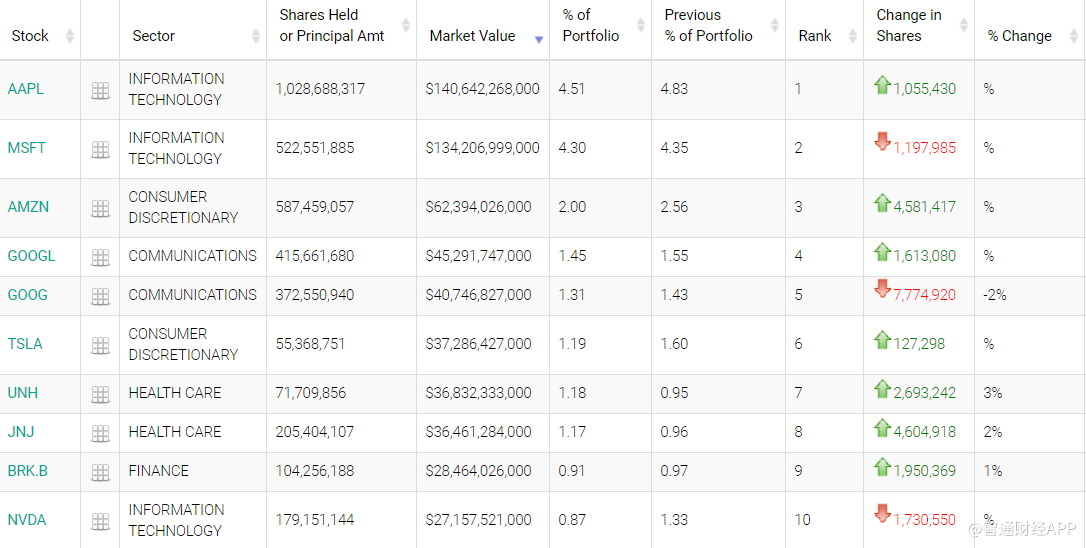Click the table icon beside MSFT
This screenshot has width=1086, height=548.
tap(100, 150)
